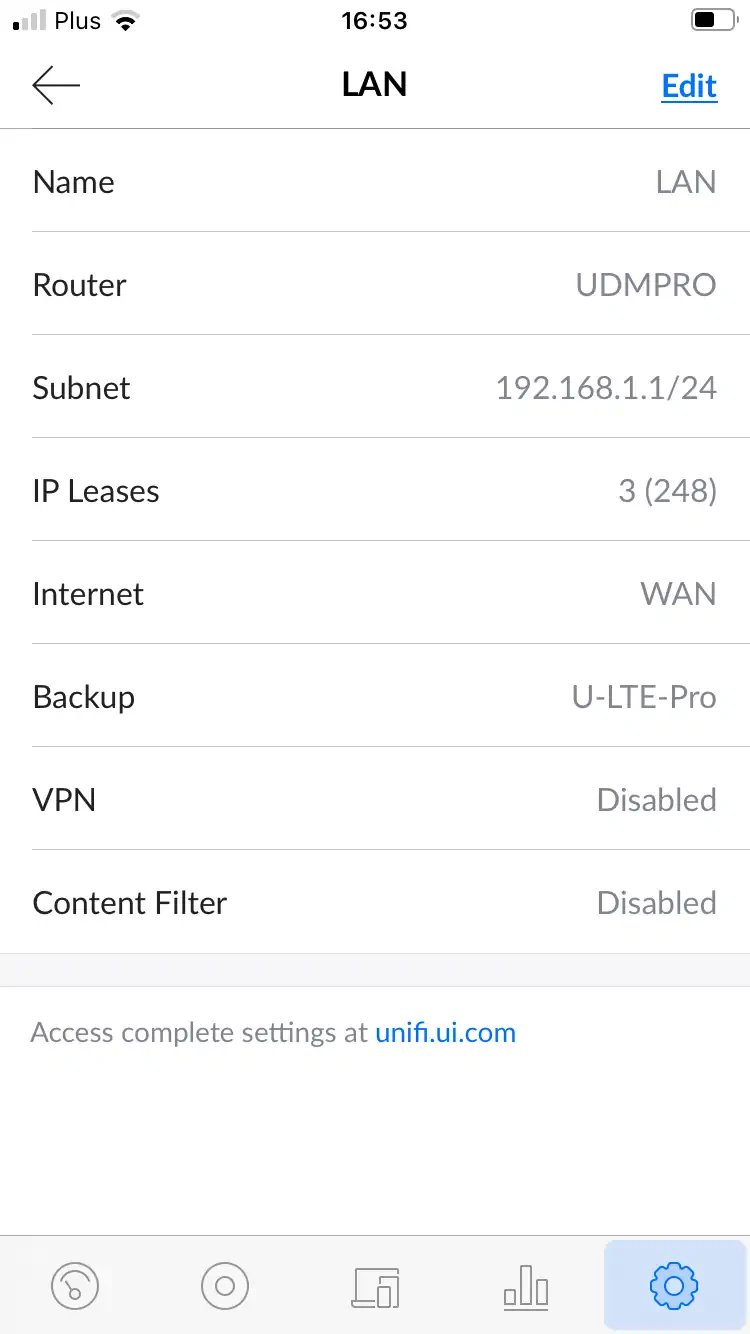Screen dimensions: 750x1334
Task: Select the Backup U-LTE-Pro row
Action: pos(375,697)
